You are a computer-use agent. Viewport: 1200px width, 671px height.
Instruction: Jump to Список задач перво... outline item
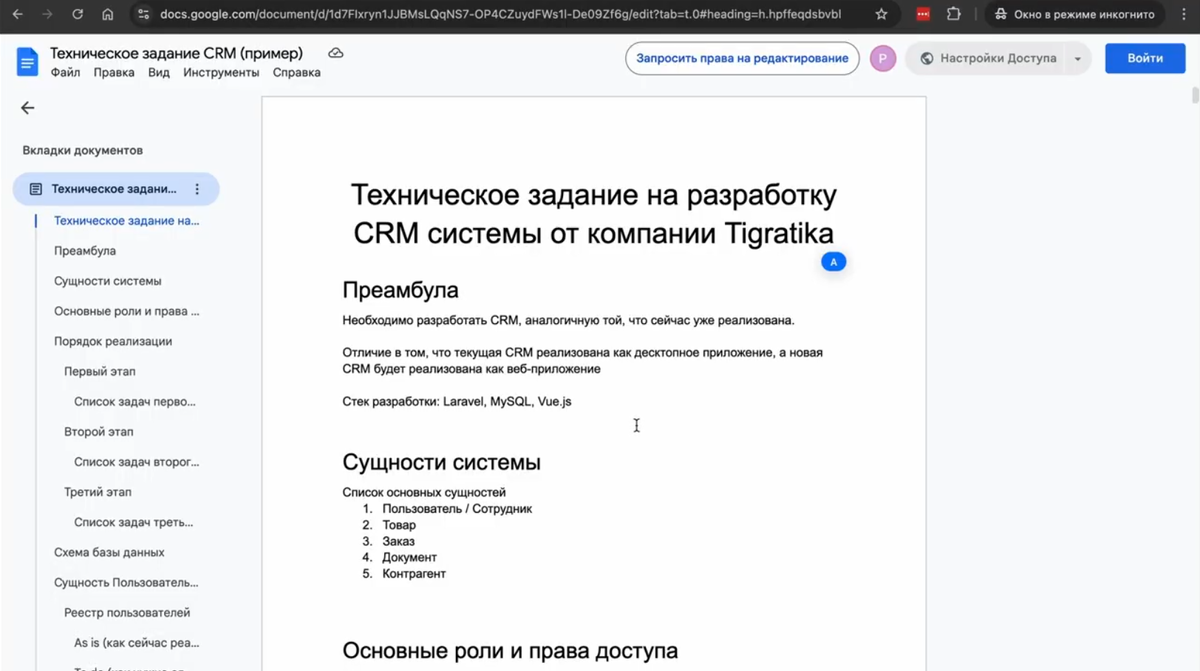pos(135,402)
